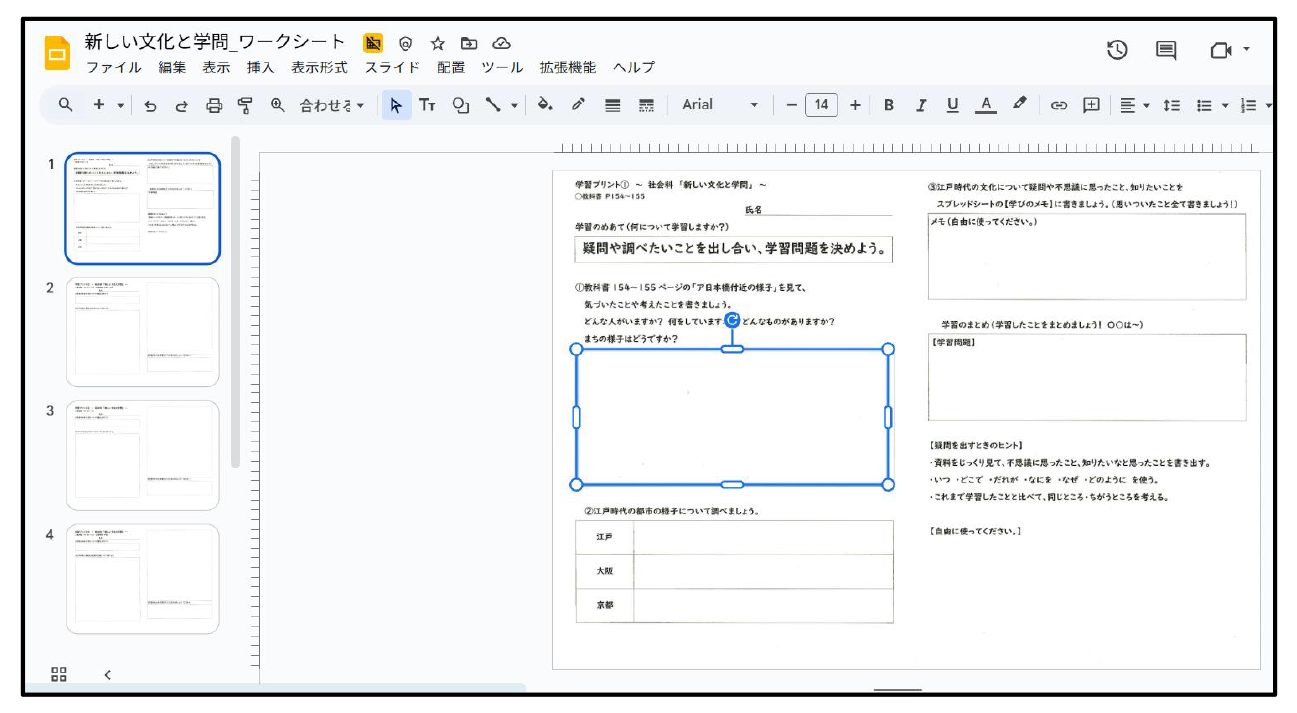Open the Arial font dropdown

[x=720, y=105]
